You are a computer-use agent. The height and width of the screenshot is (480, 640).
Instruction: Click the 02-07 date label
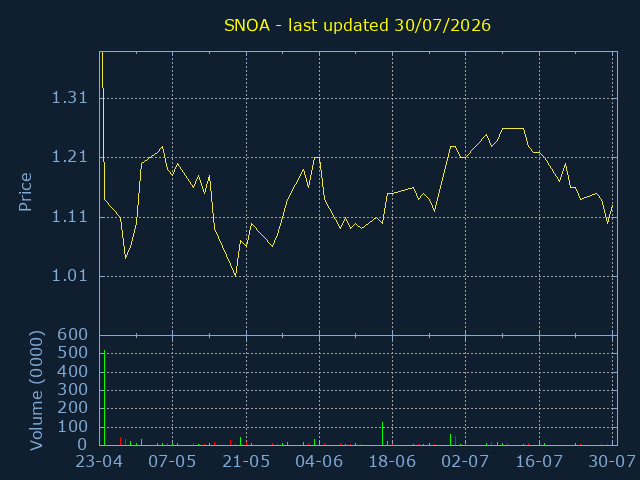(465, 462)
